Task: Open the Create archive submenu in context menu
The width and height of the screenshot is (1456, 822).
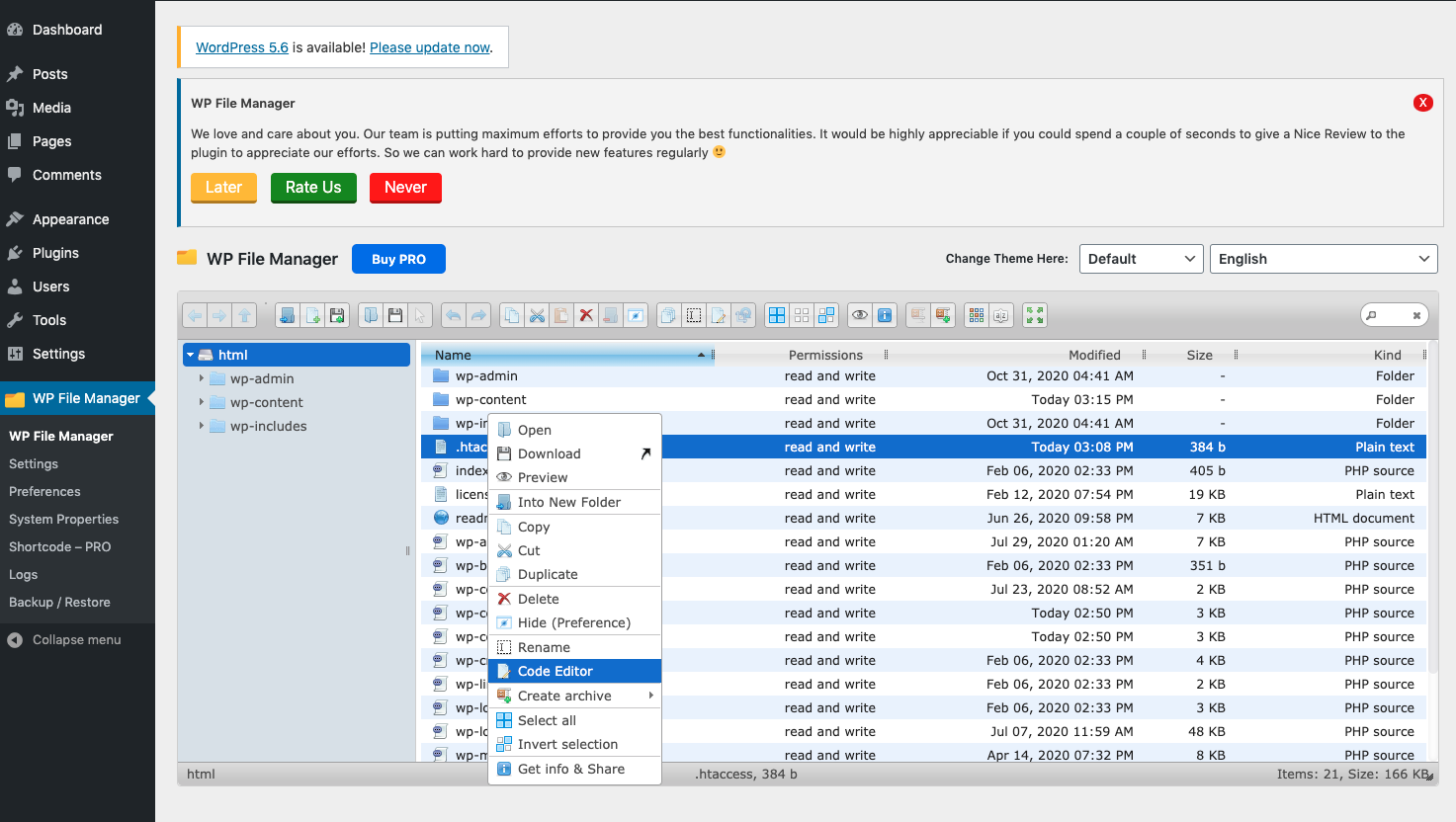Action: pyautogui.click(x=574, y=696)
